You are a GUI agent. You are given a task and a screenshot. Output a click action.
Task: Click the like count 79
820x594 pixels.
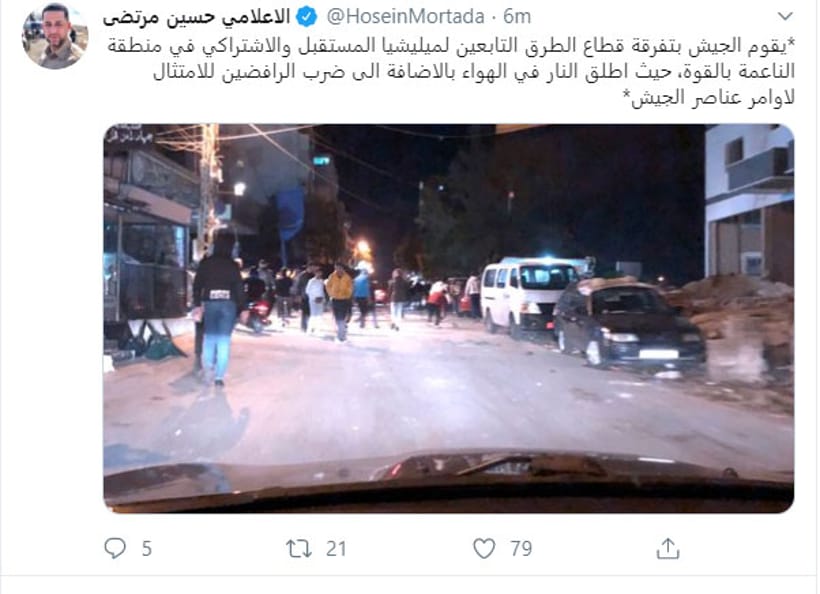(521, 549)
